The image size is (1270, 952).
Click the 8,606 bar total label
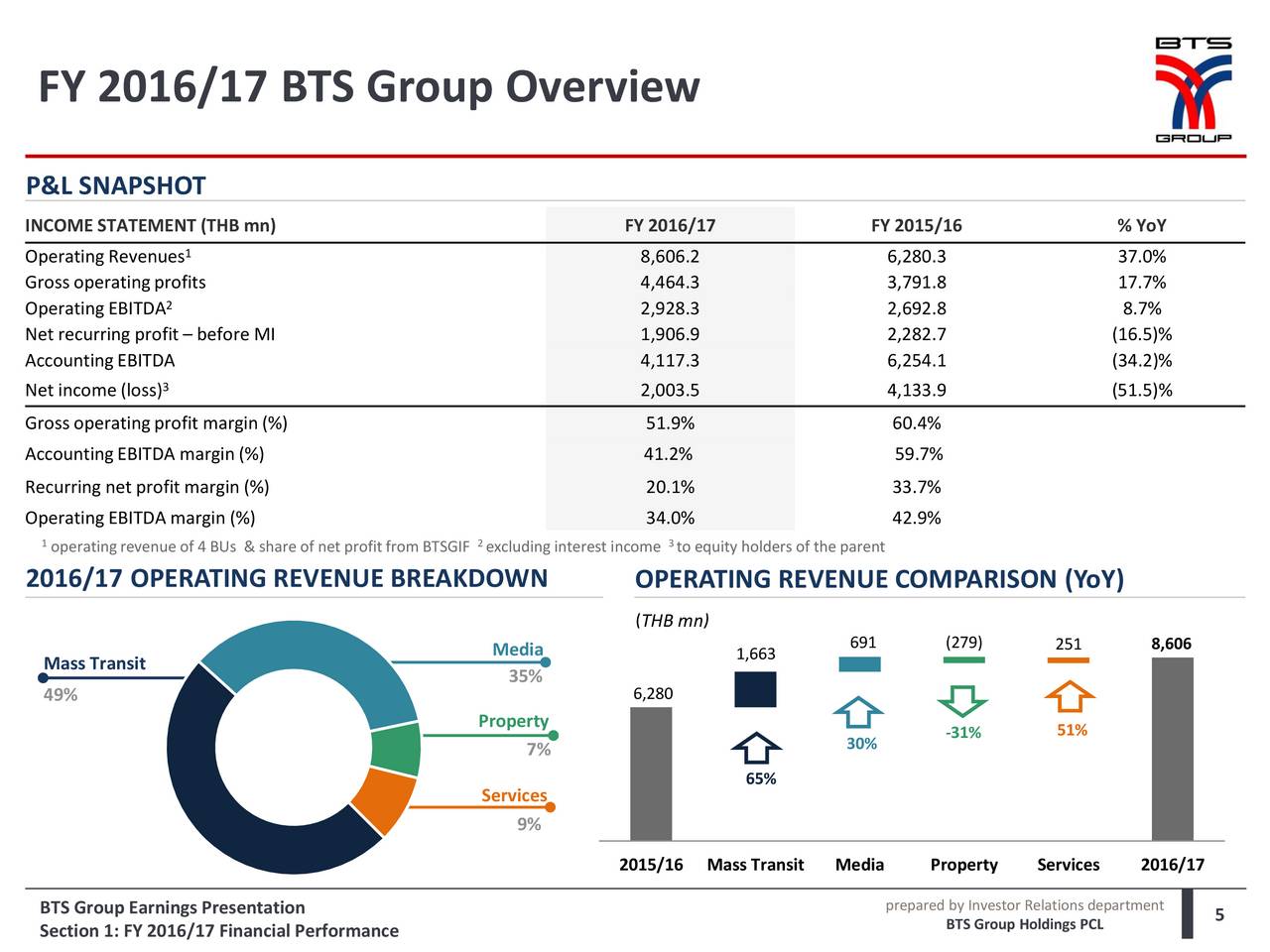1171,644
